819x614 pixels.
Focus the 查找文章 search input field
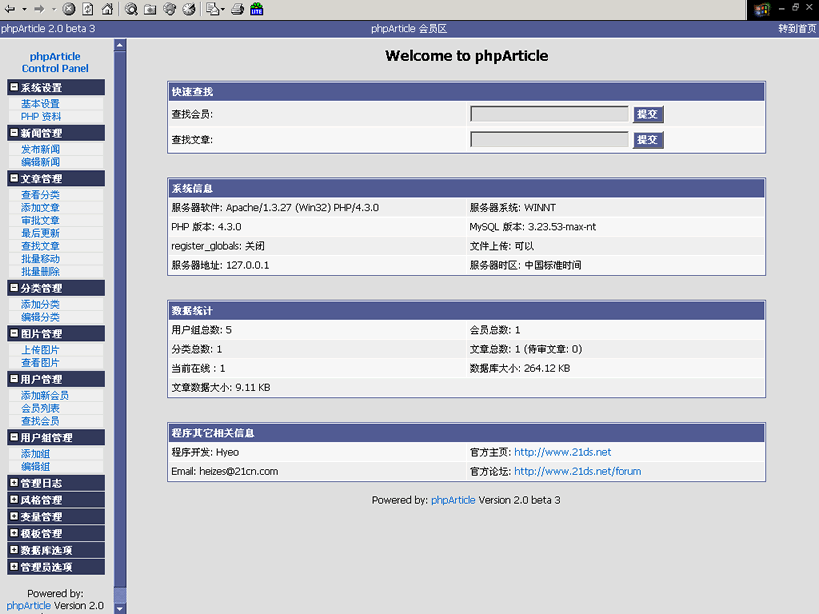[549, 139]
